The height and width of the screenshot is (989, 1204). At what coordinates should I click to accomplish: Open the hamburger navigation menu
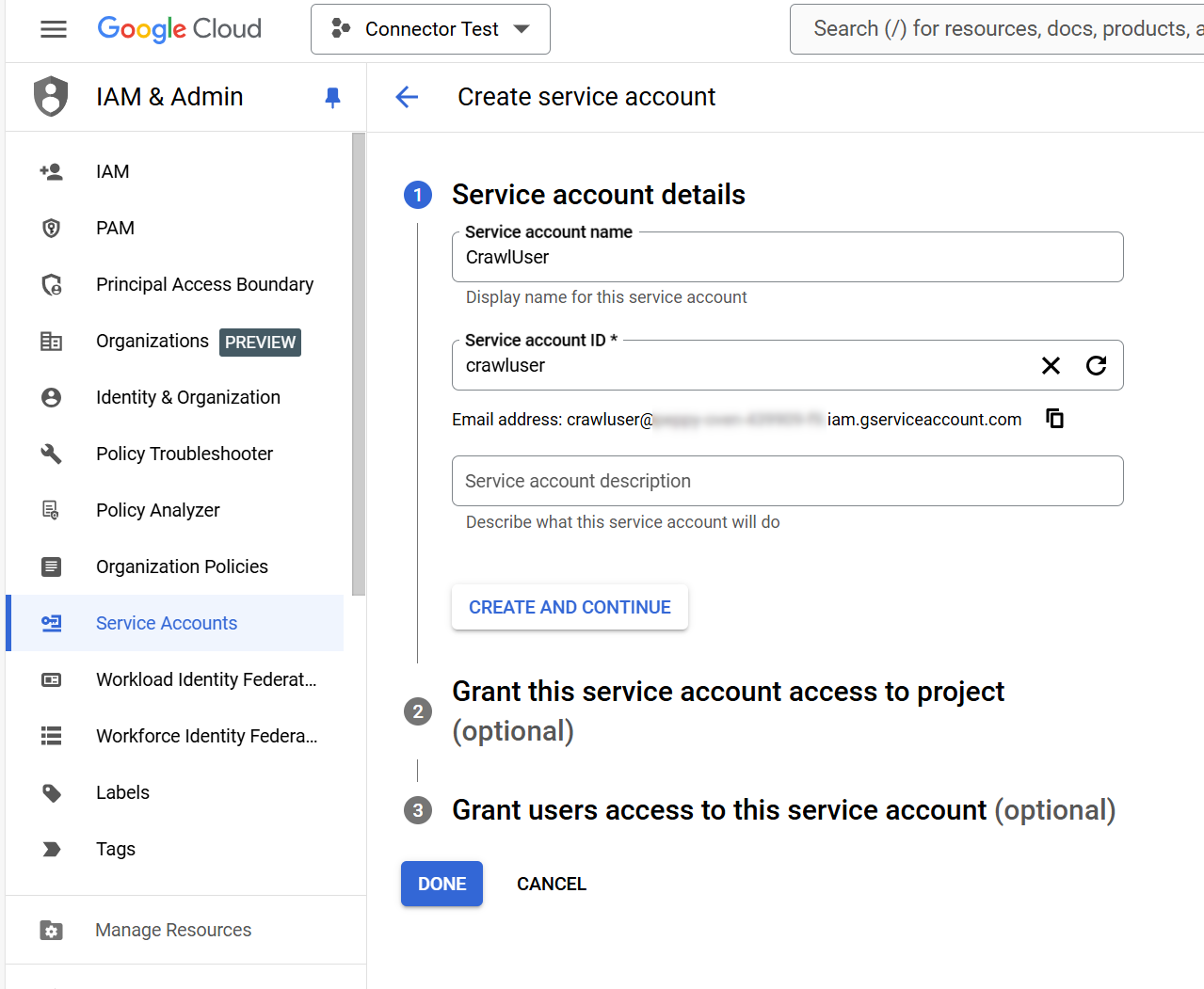pyautogui.click(x=54, y=29)
